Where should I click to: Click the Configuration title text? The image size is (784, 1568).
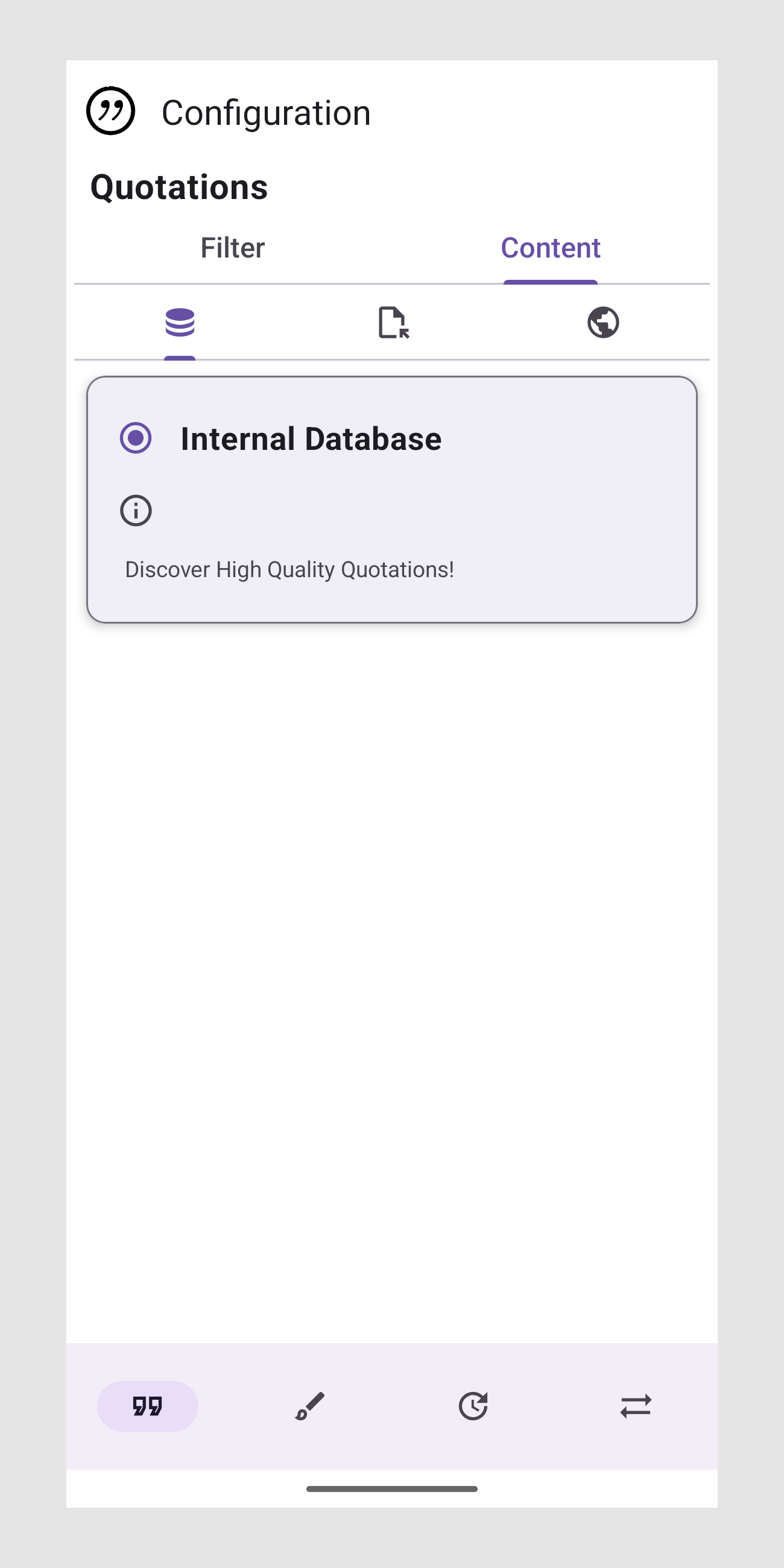tap(266, 113)
